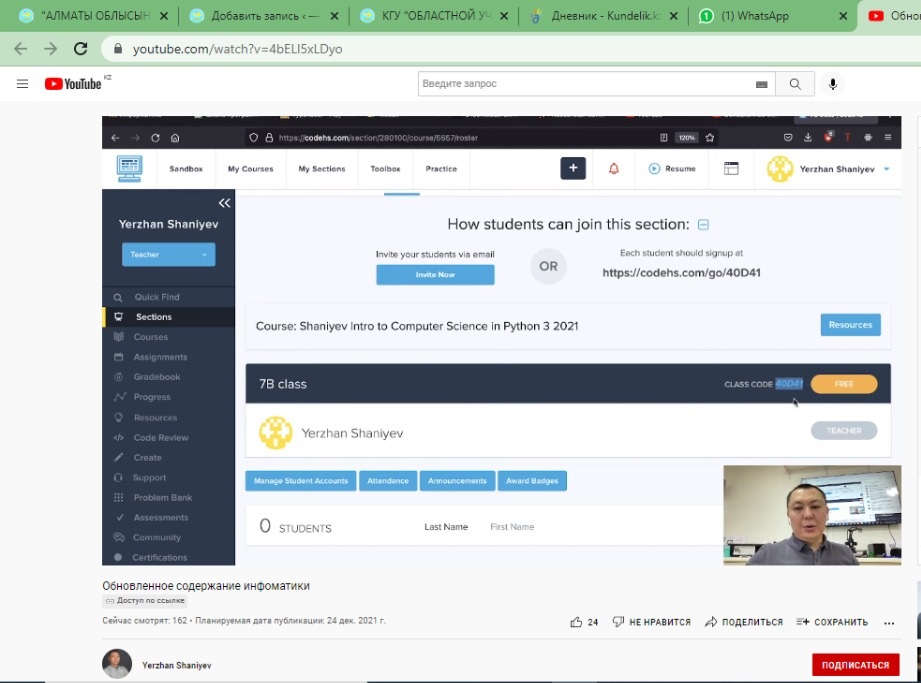Go forward with the Chrome forward arrow
This screenshot has height=683, width=921.
pyautogui.click(x=51, y=49)
